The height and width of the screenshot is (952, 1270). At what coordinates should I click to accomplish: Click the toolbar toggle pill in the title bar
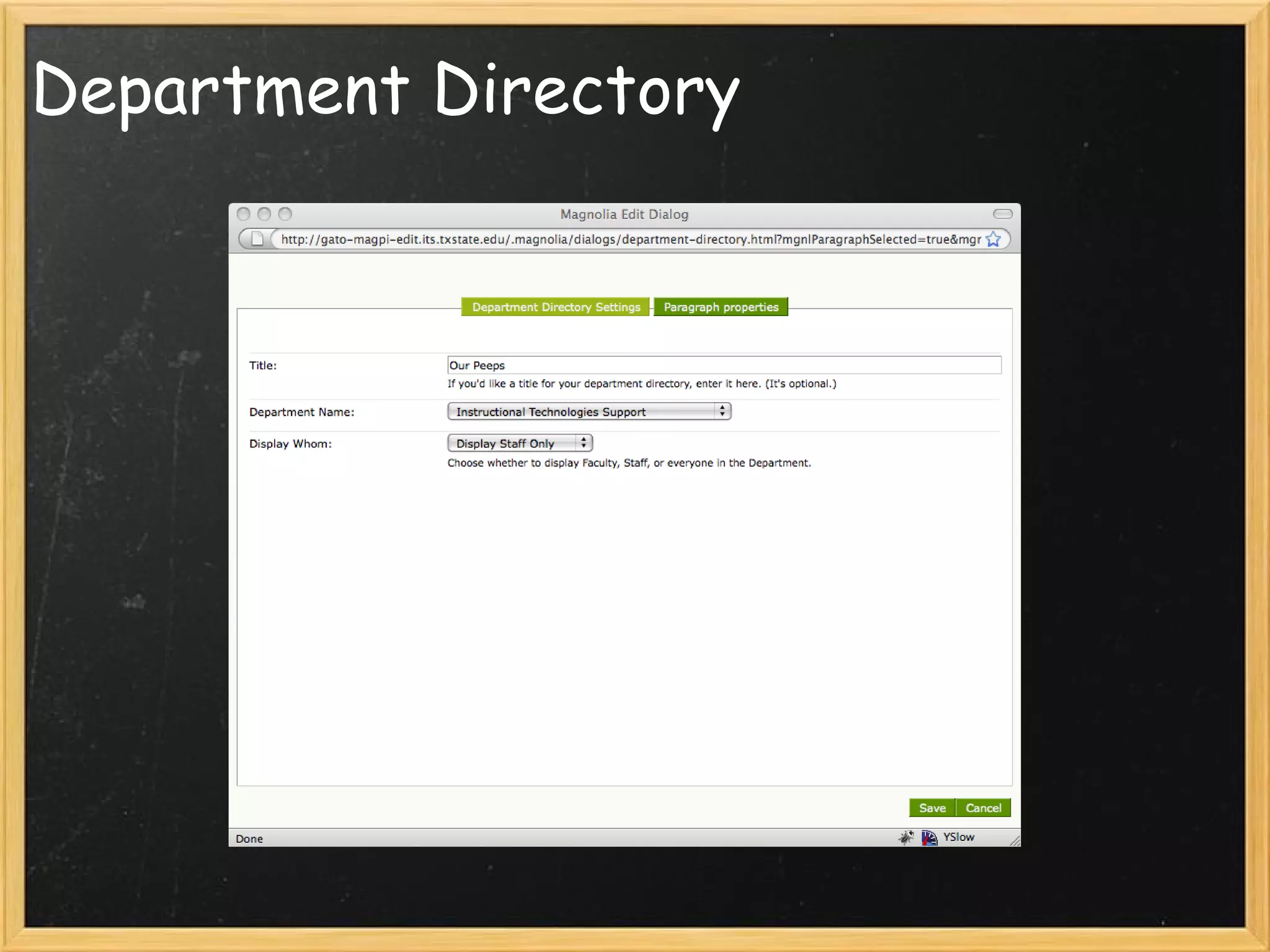coord(1003,214)
